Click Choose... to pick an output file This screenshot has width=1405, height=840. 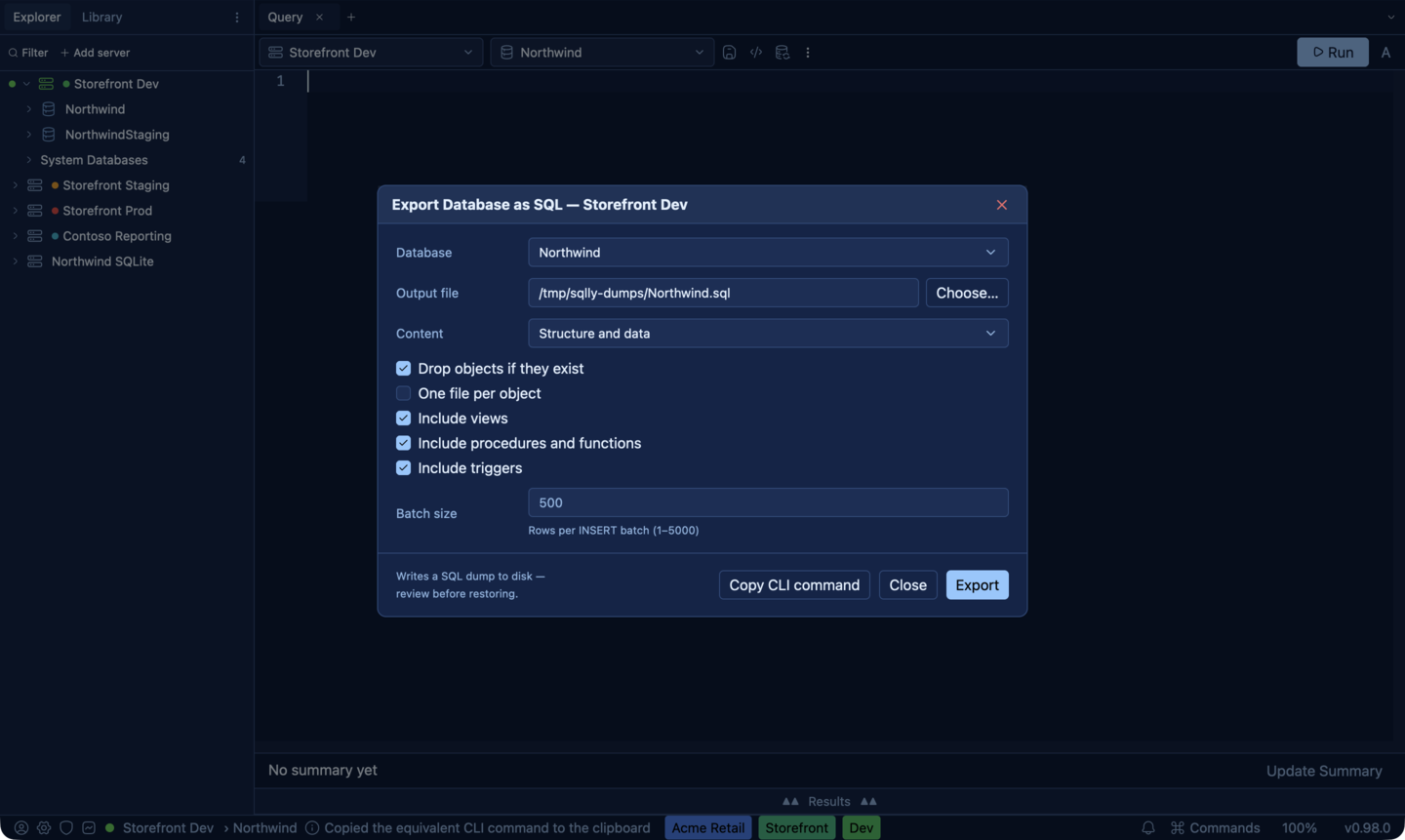point(967,293)
